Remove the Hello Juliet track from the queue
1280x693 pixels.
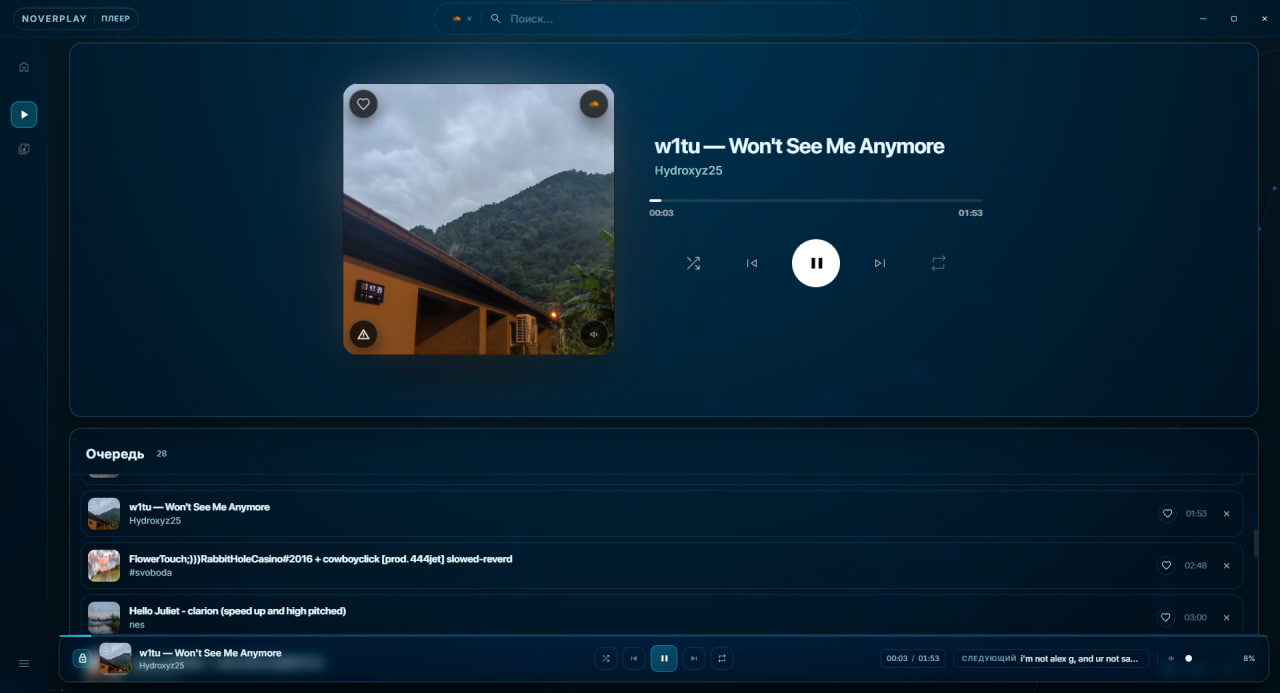tap(1227, 617)
